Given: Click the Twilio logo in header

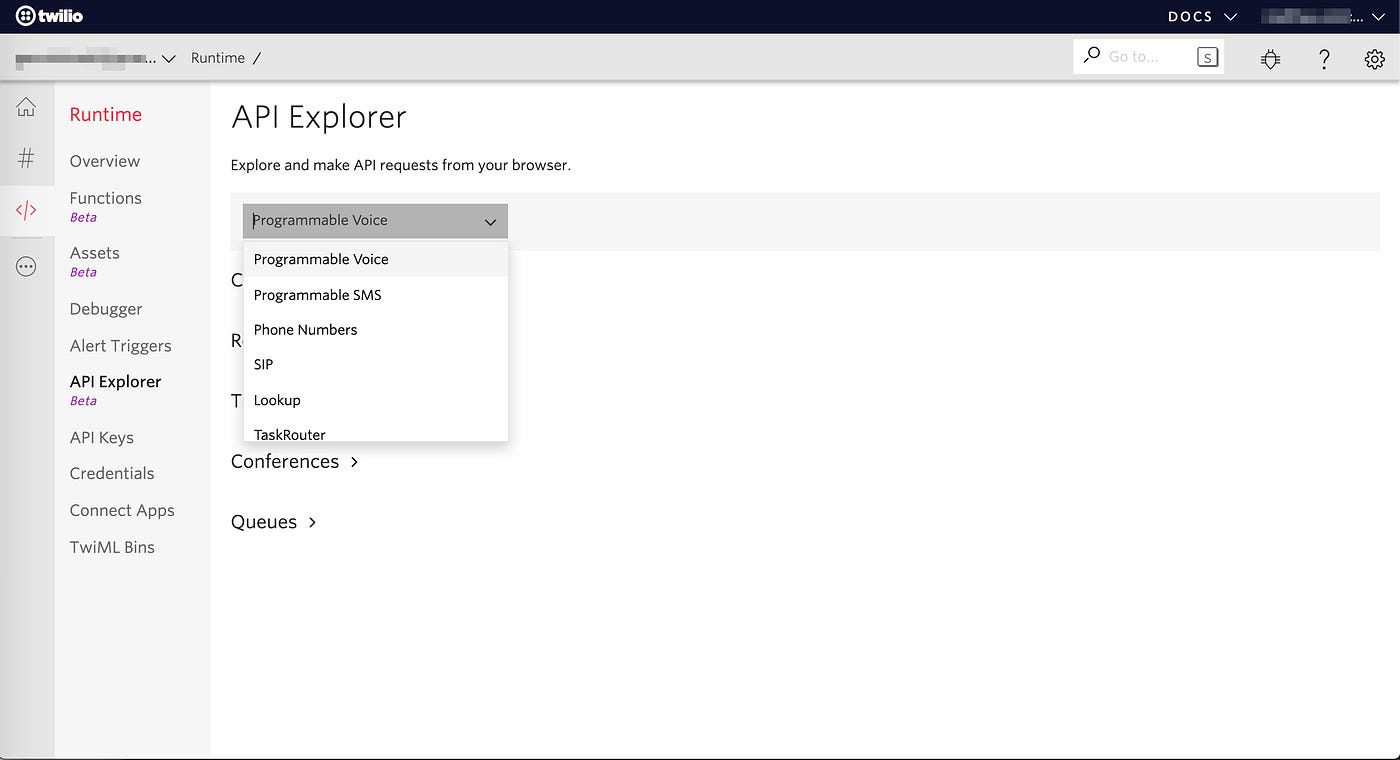Looking at the screenshot, I should click(x=49, y=16).
